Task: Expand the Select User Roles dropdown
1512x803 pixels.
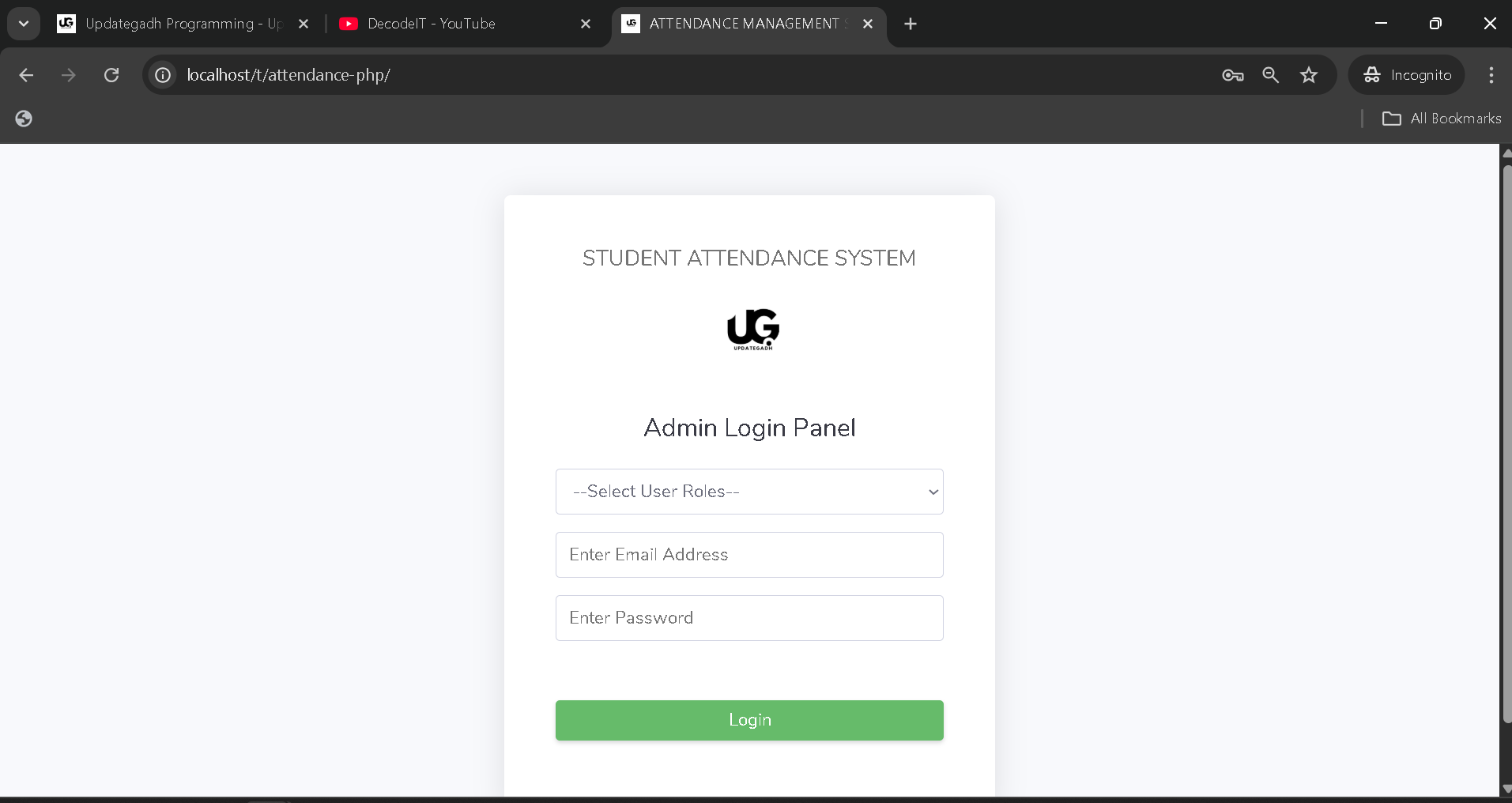Action: [x=748, y=492]
